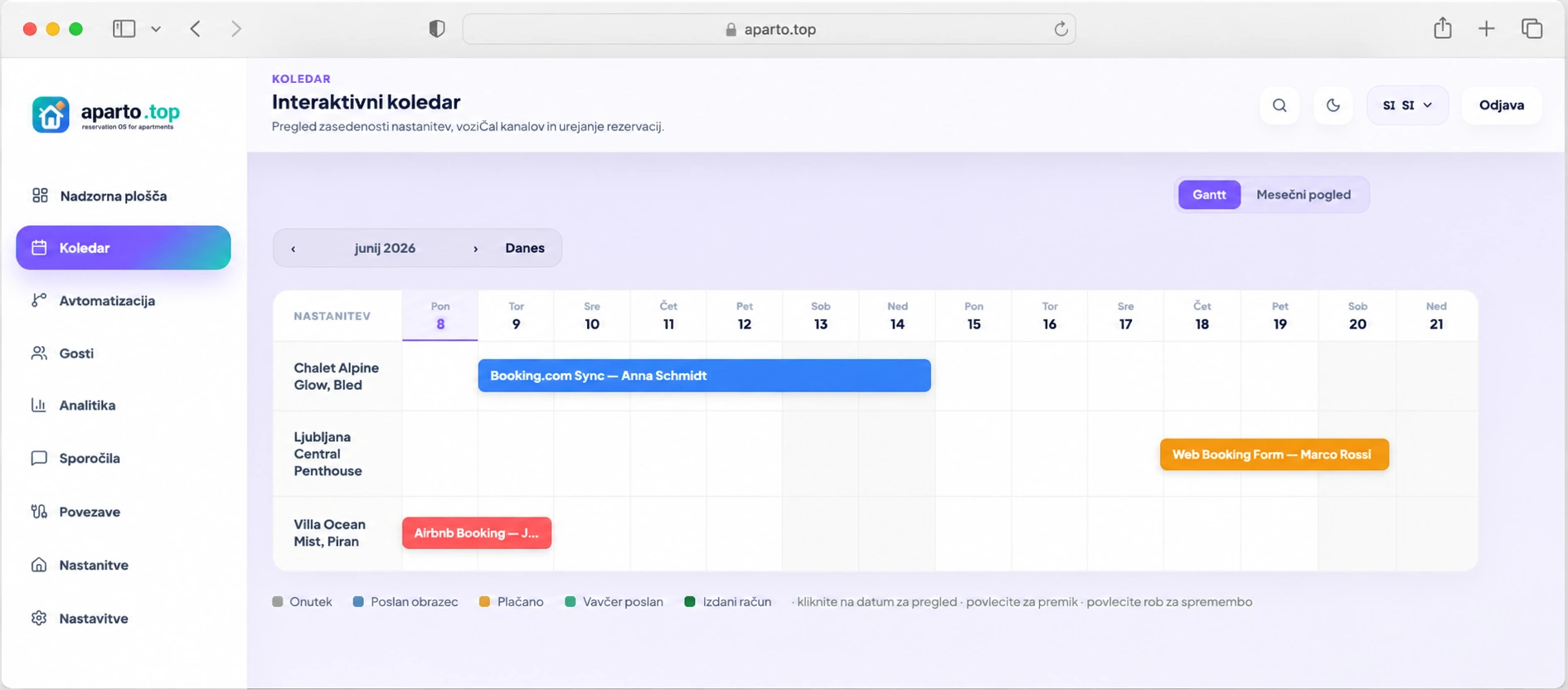Screen dimensions: 1568x690
Task: Select Čet 18 date column header
Action: (1202, 316)
